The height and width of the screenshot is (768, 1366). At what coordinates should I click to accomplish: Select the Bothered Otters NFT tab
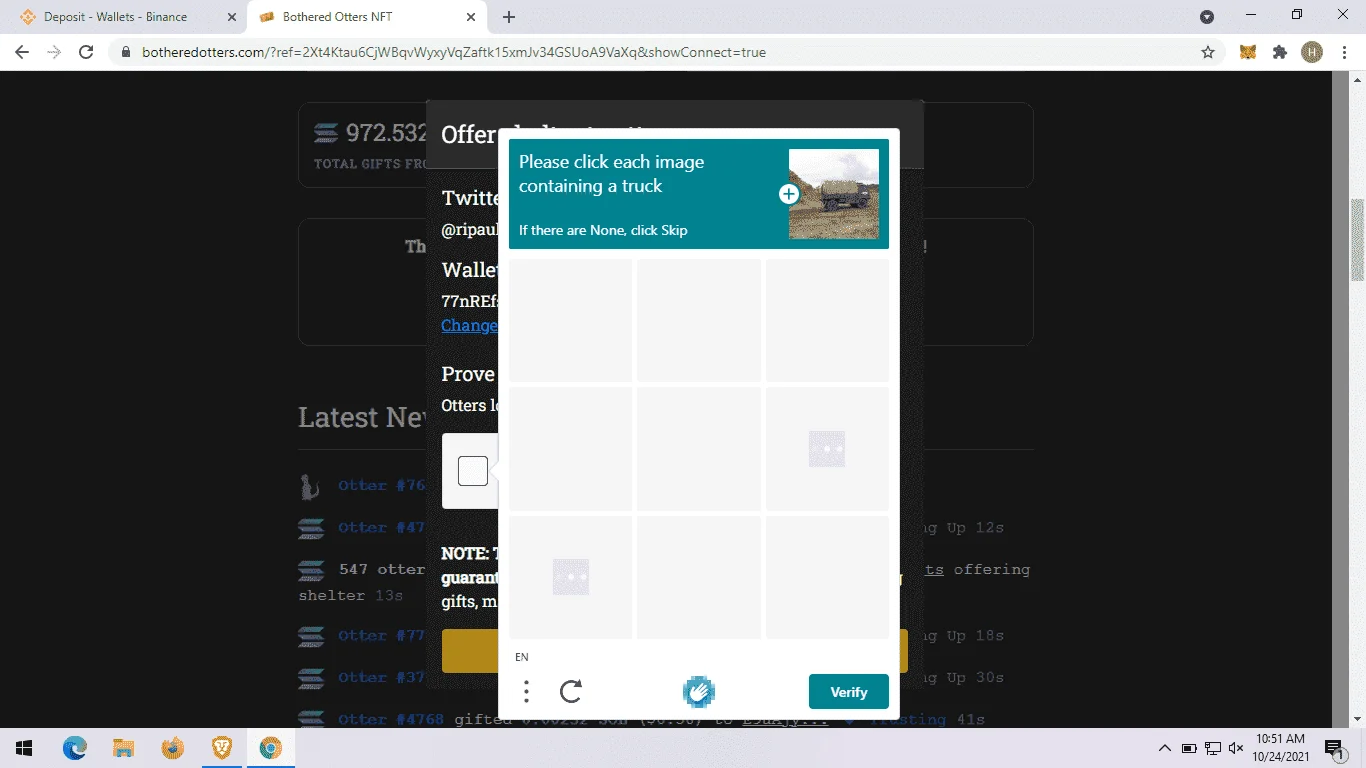[x=366, y=17]
